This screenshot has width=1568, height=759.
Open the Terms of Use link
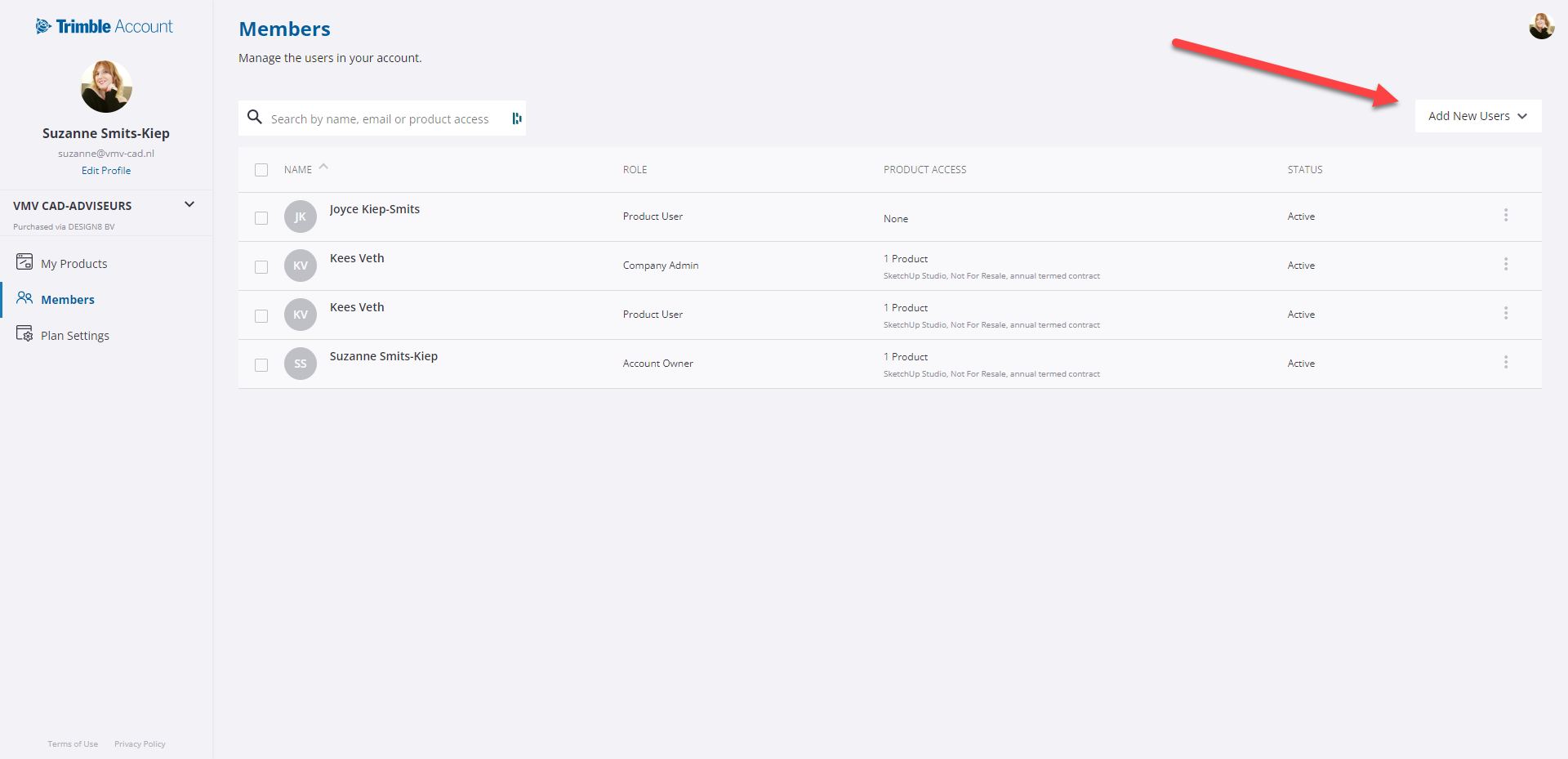(x=73, y=744)
